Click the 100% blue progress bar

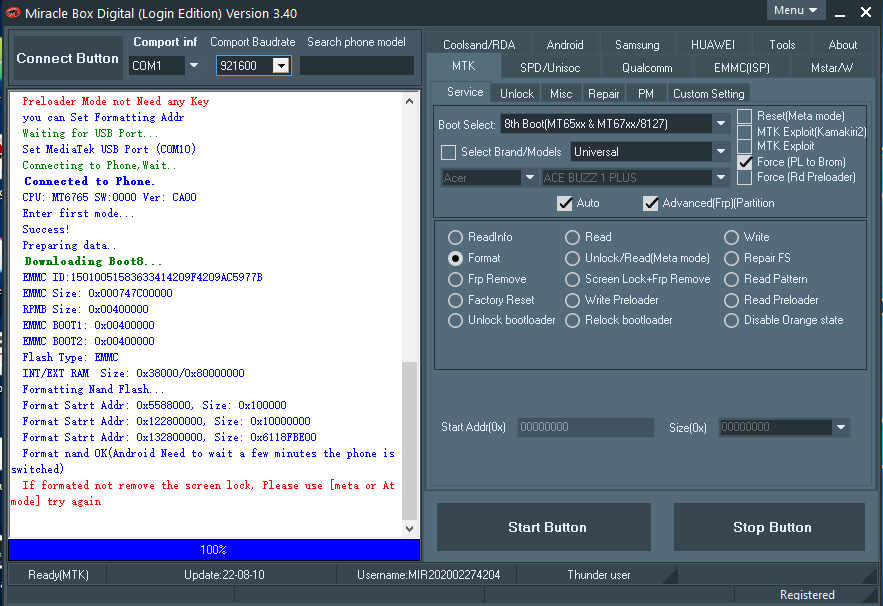tap(214, 550)
